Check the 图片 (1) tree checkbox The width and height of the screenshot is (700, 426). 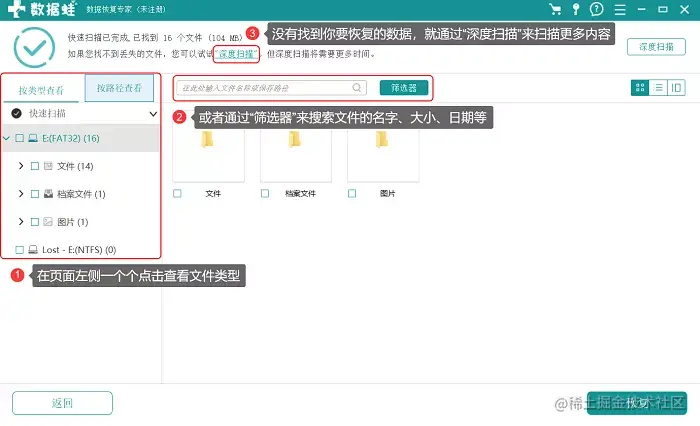pyautogui.click(x=35, y=221)
